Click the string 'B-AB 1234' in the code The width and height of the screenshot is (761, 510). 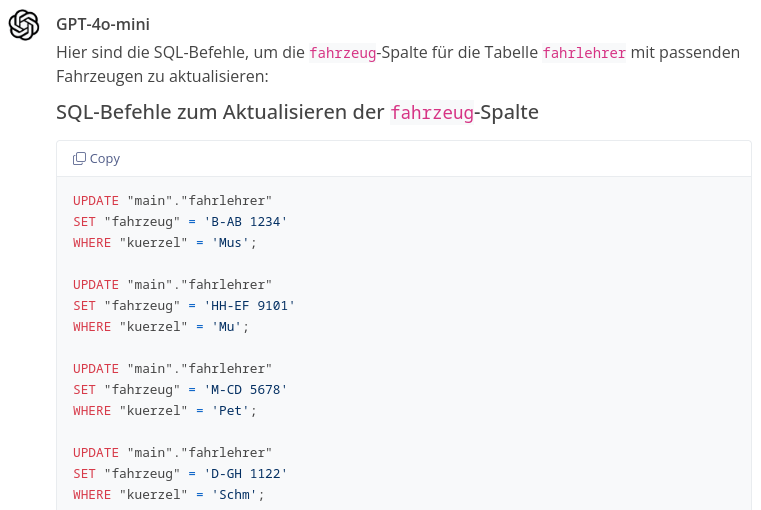tap(246, 222)
